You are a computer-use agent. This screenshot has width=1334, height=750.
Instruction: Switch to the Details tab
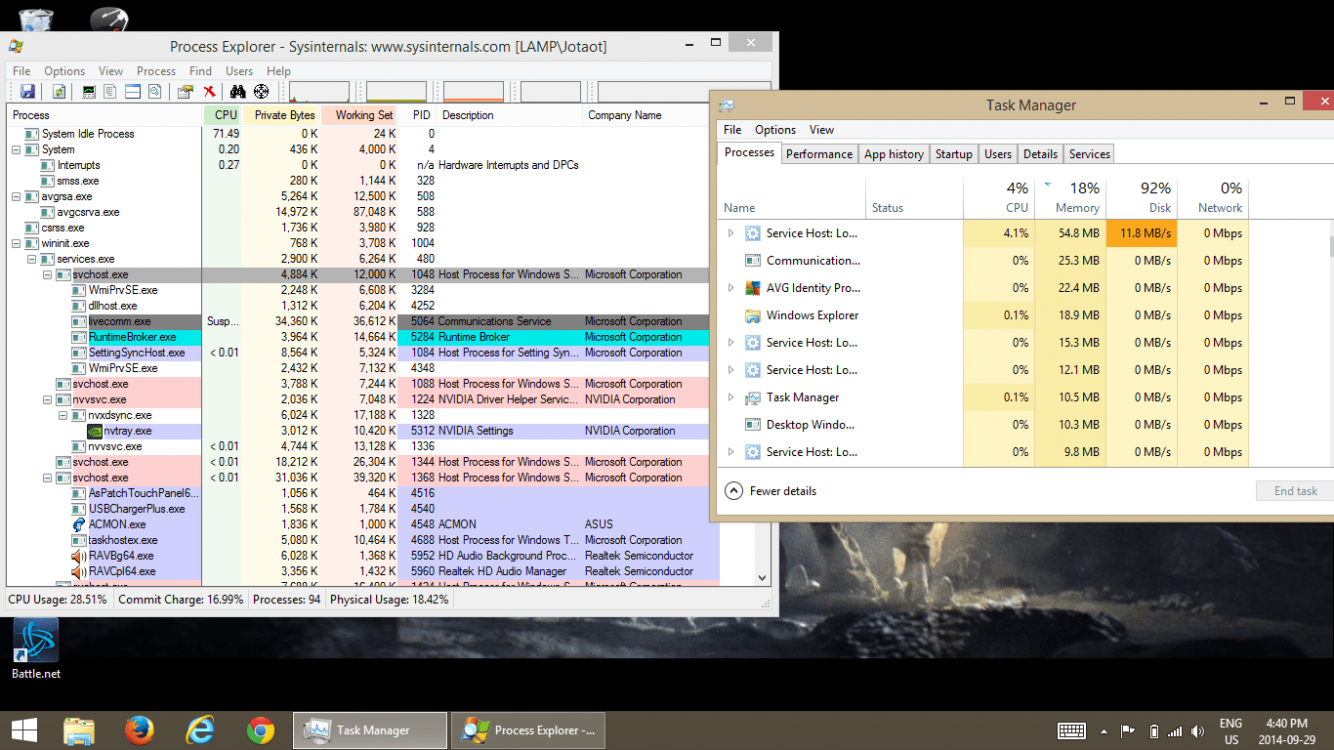click(x=1040, y=154)
